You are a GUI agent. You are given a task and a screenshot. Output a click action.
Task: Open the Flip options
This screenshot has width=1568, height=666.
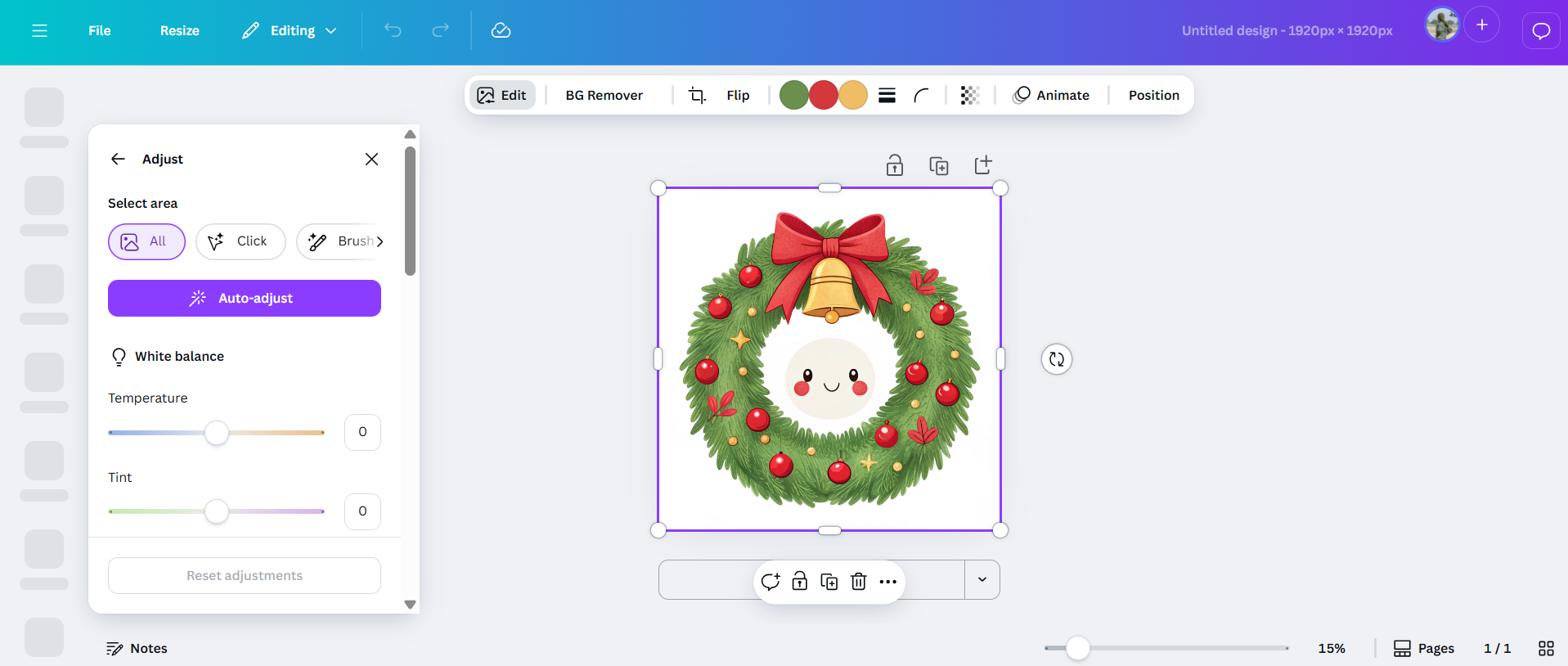coord(738,95)
